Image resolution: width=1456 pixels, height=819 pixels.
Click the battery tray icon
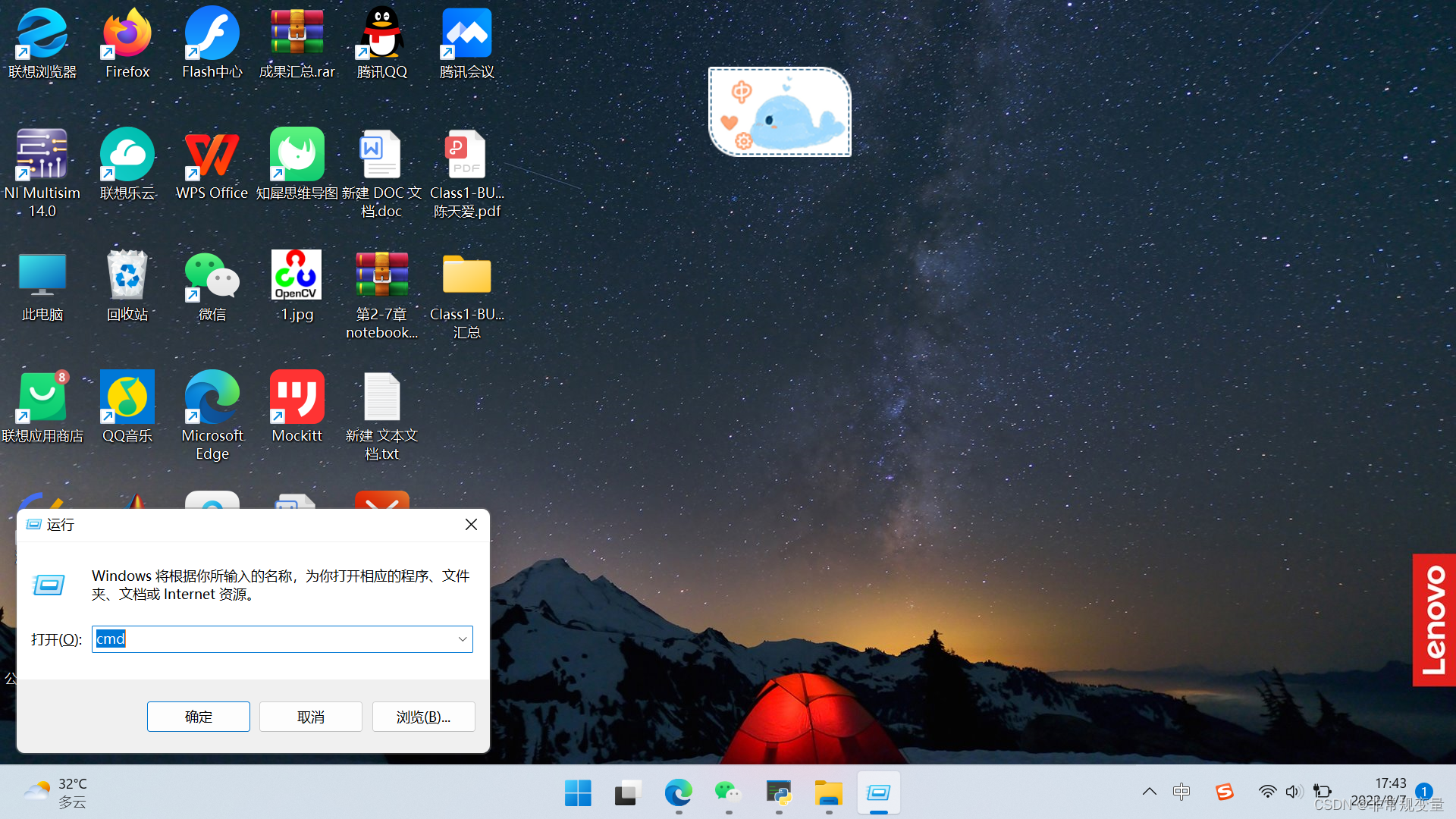1322,792
